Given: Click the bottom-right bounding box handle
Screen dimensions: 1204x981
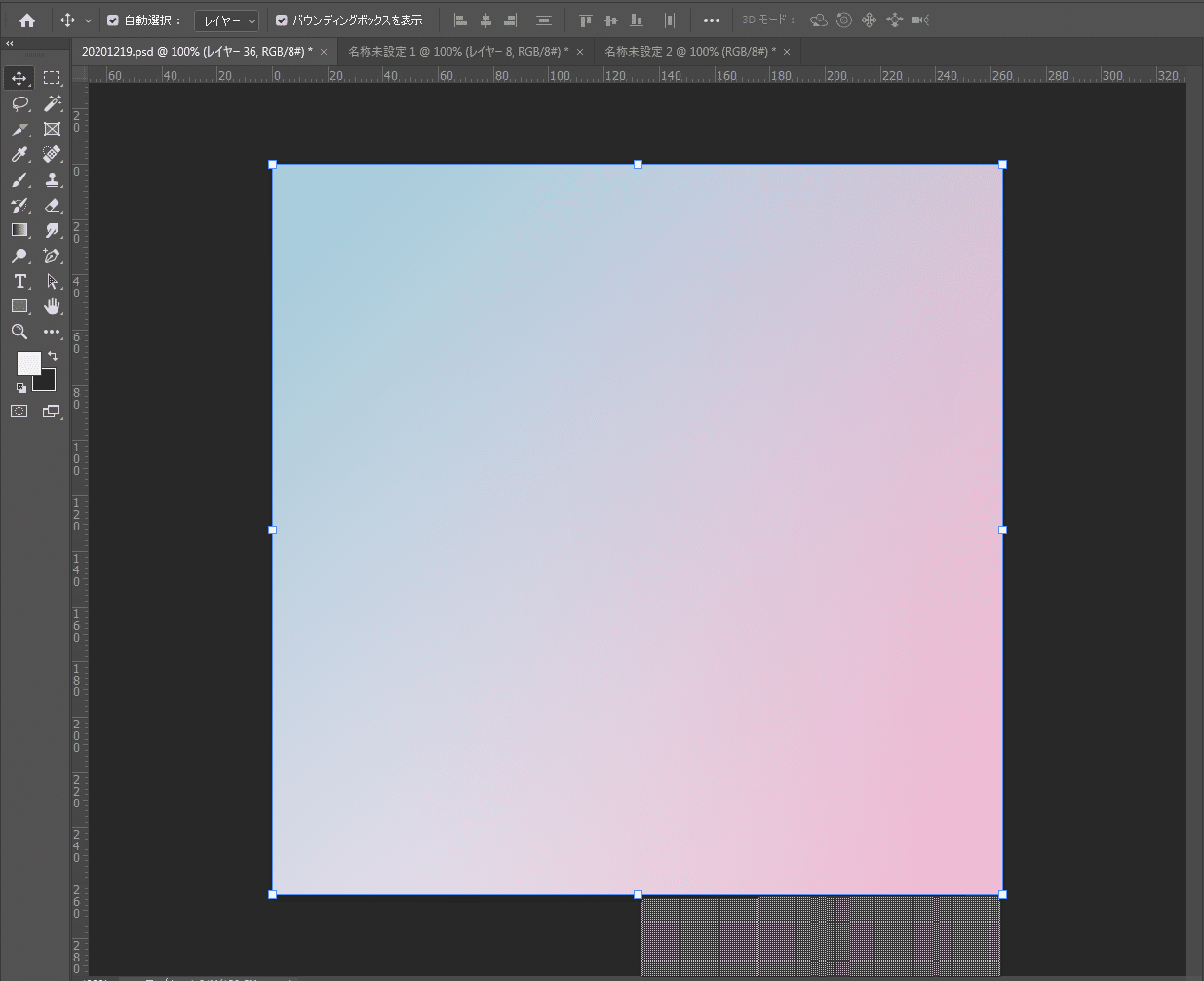Looking at the screenshot, I should tap(1002, 894).
